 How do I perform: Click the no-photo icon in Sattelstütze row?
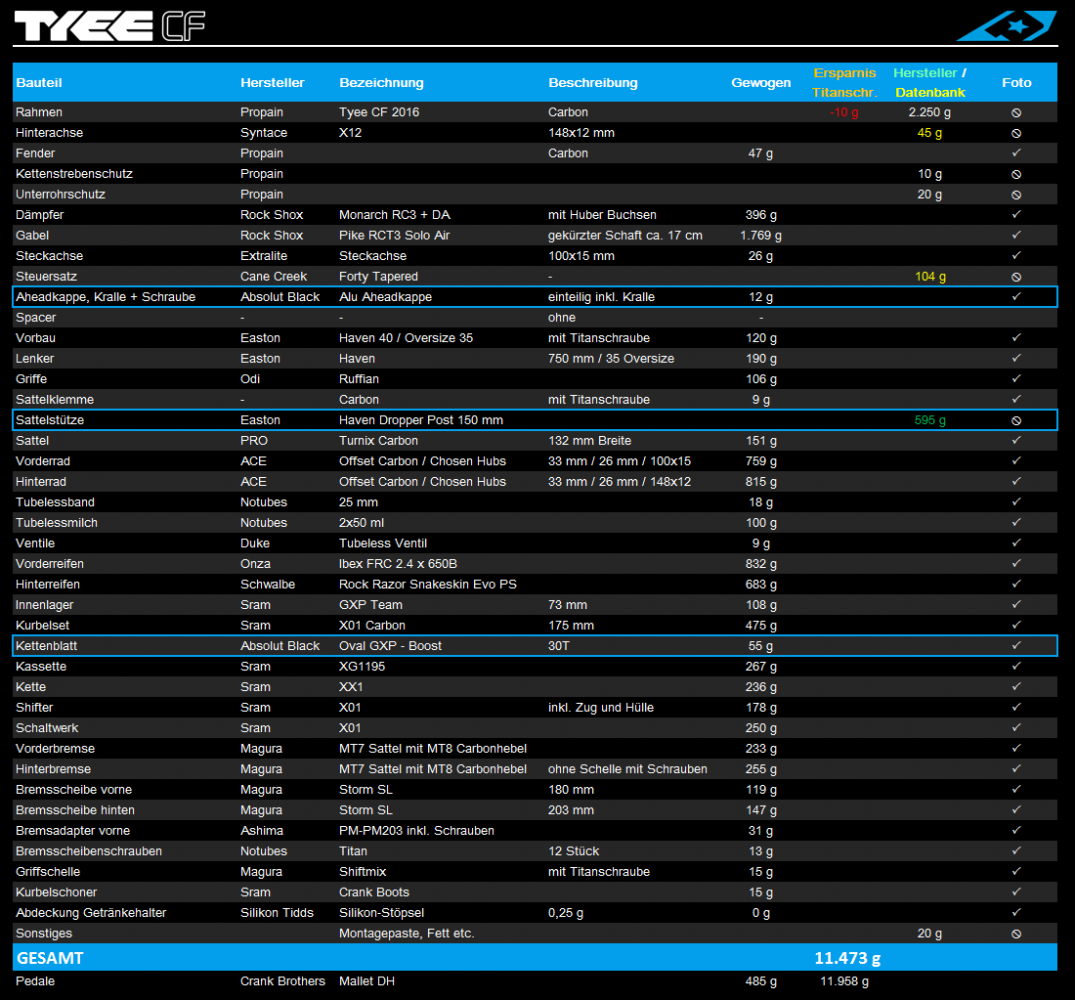pyautogui.click(x=1016, y=421)
